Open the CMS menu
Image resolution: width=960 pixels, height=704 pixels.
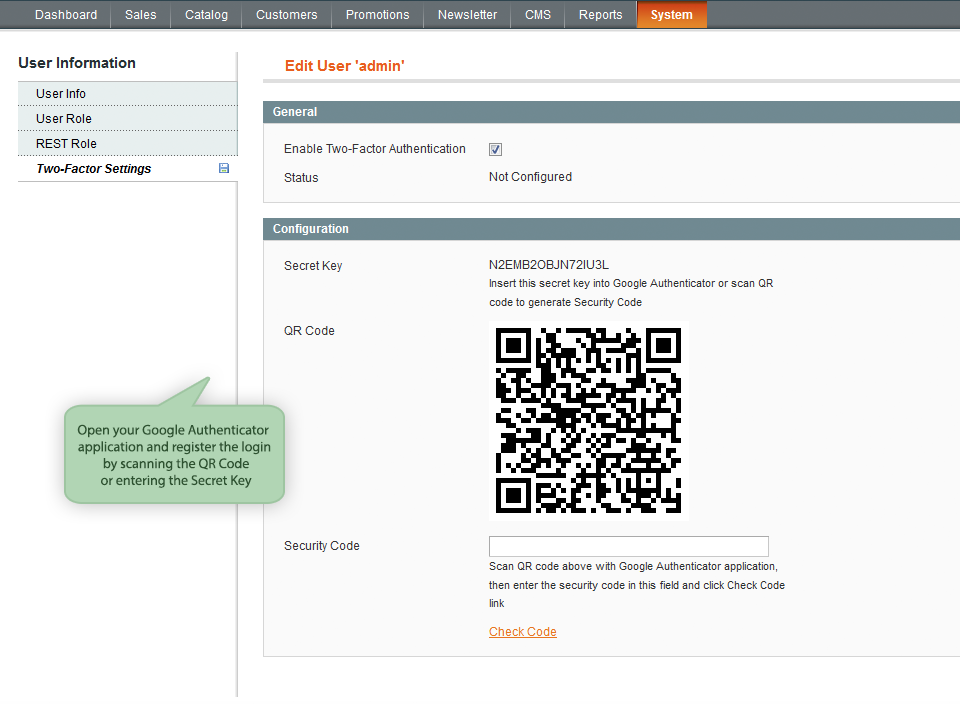(538, 15)
